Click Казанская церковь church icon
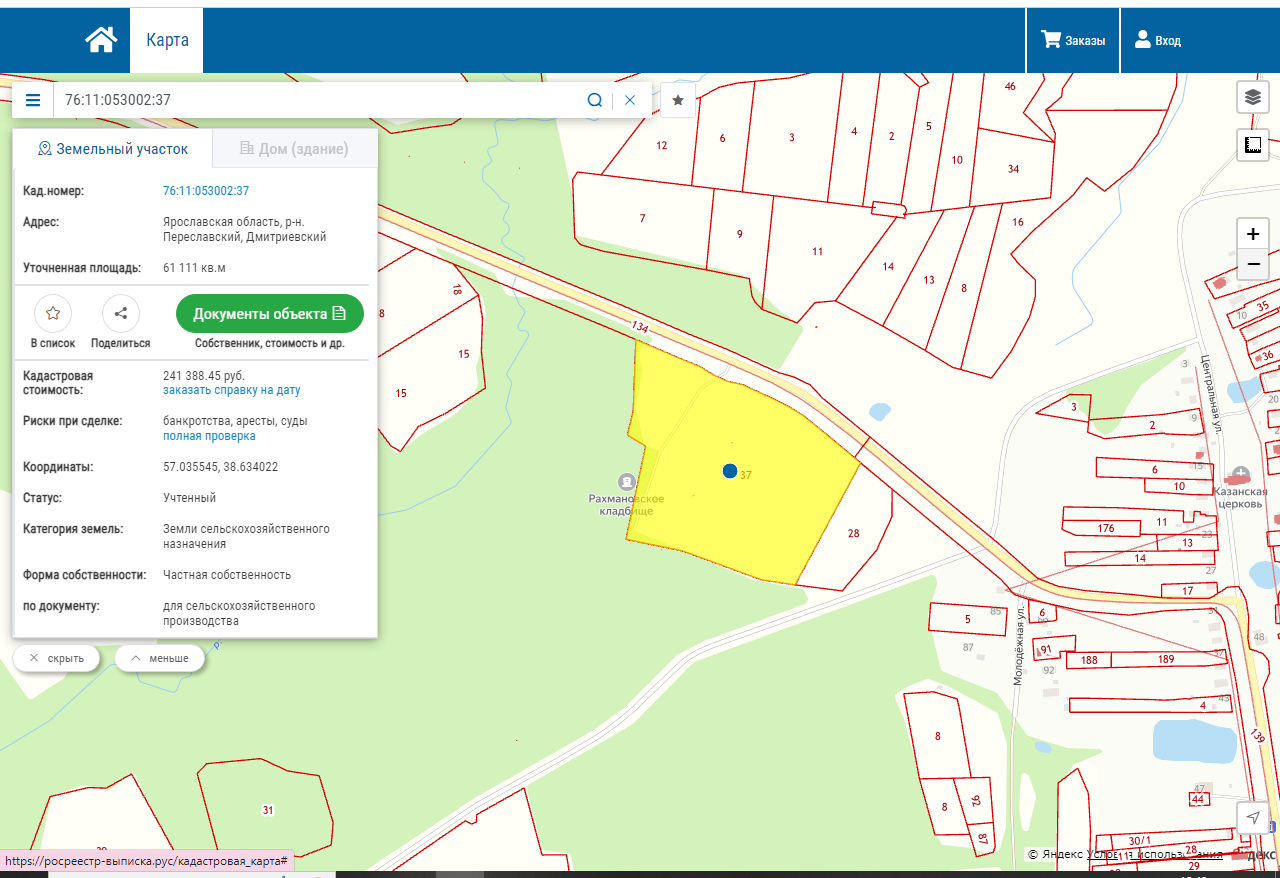The height and width of the screenshot is (878, 1280). pos(1241,473)
